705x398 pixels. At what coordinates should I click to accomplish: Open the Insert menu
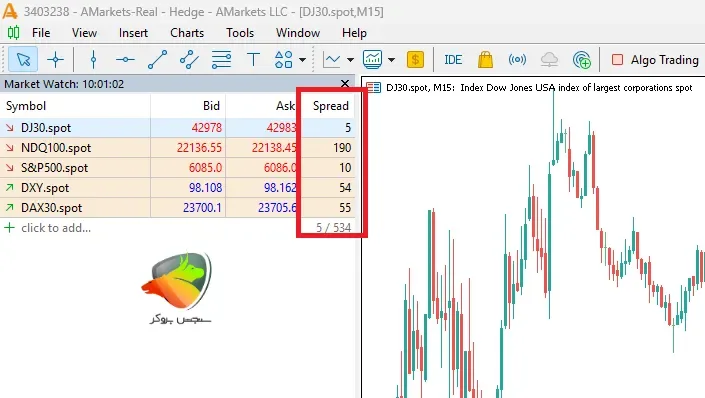(133, 33)
